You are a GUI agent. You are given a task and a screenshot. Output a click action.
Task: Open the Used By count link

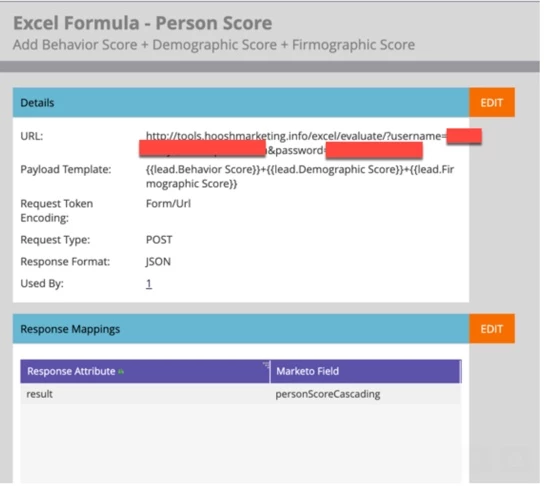(x=149, y=284)
